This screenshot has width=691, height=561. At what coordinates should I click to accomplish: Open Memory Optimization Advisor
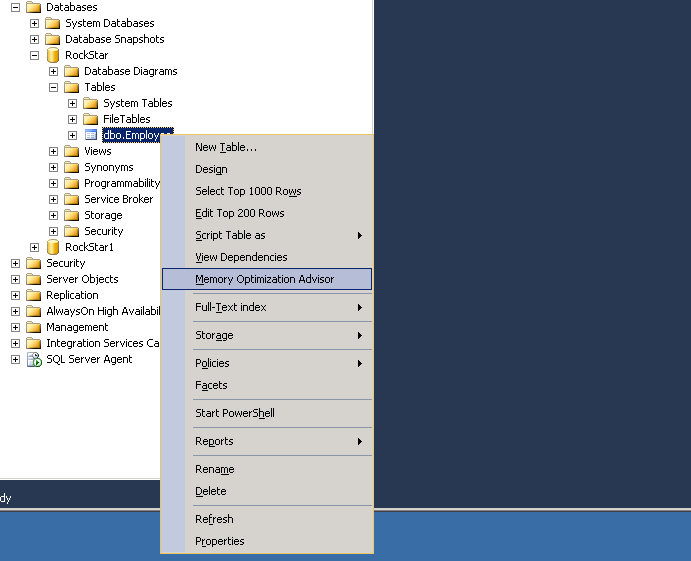click(265, 279)
